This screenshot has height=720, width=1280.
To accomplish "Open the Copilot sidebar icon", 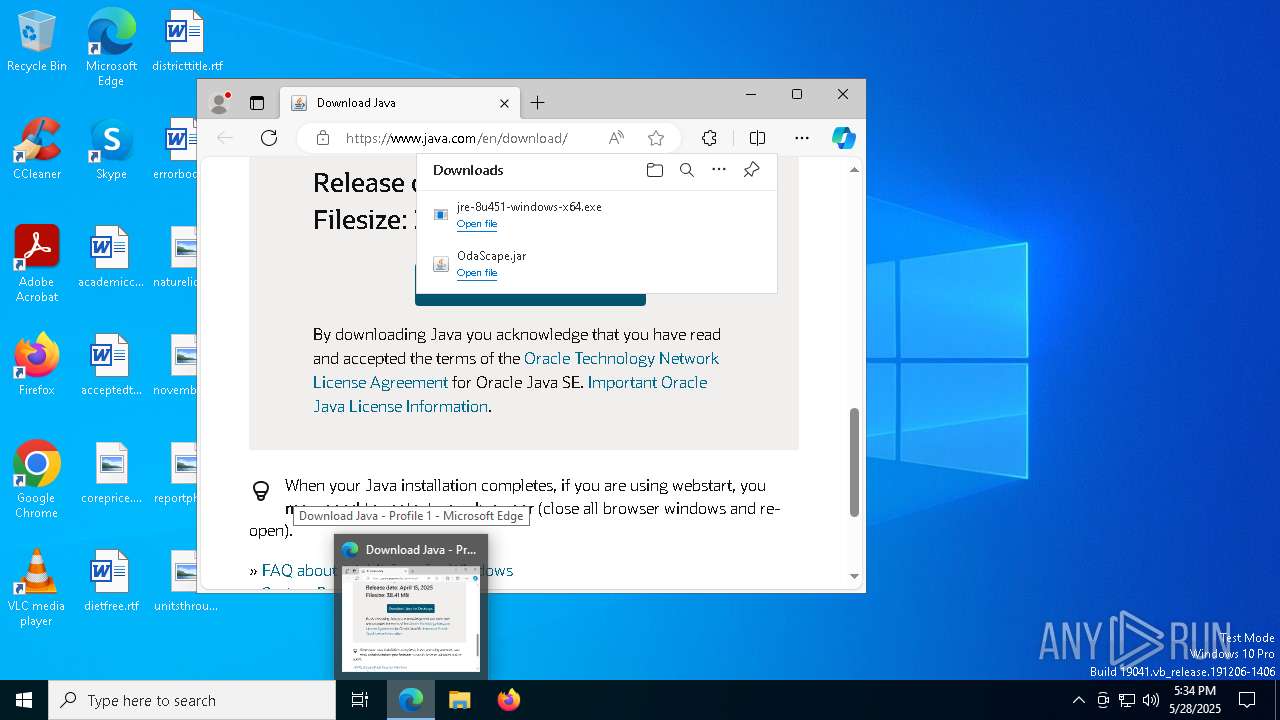I will coord(843,138).
